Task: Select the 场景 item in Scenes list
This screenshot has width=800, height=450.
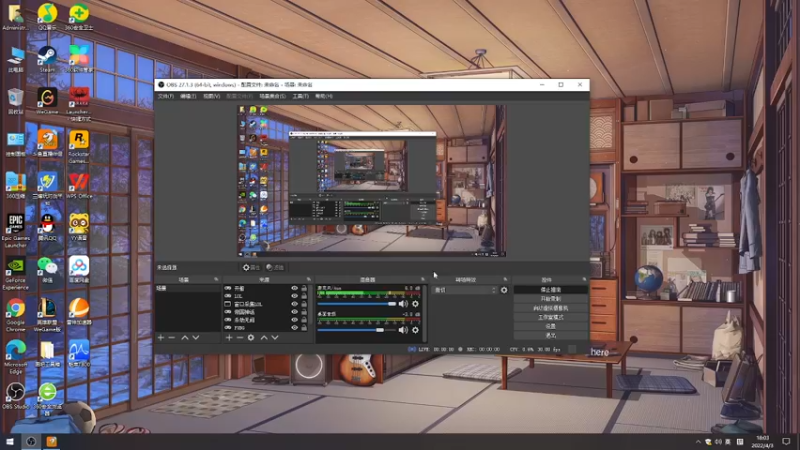Action: click(188, 288)
